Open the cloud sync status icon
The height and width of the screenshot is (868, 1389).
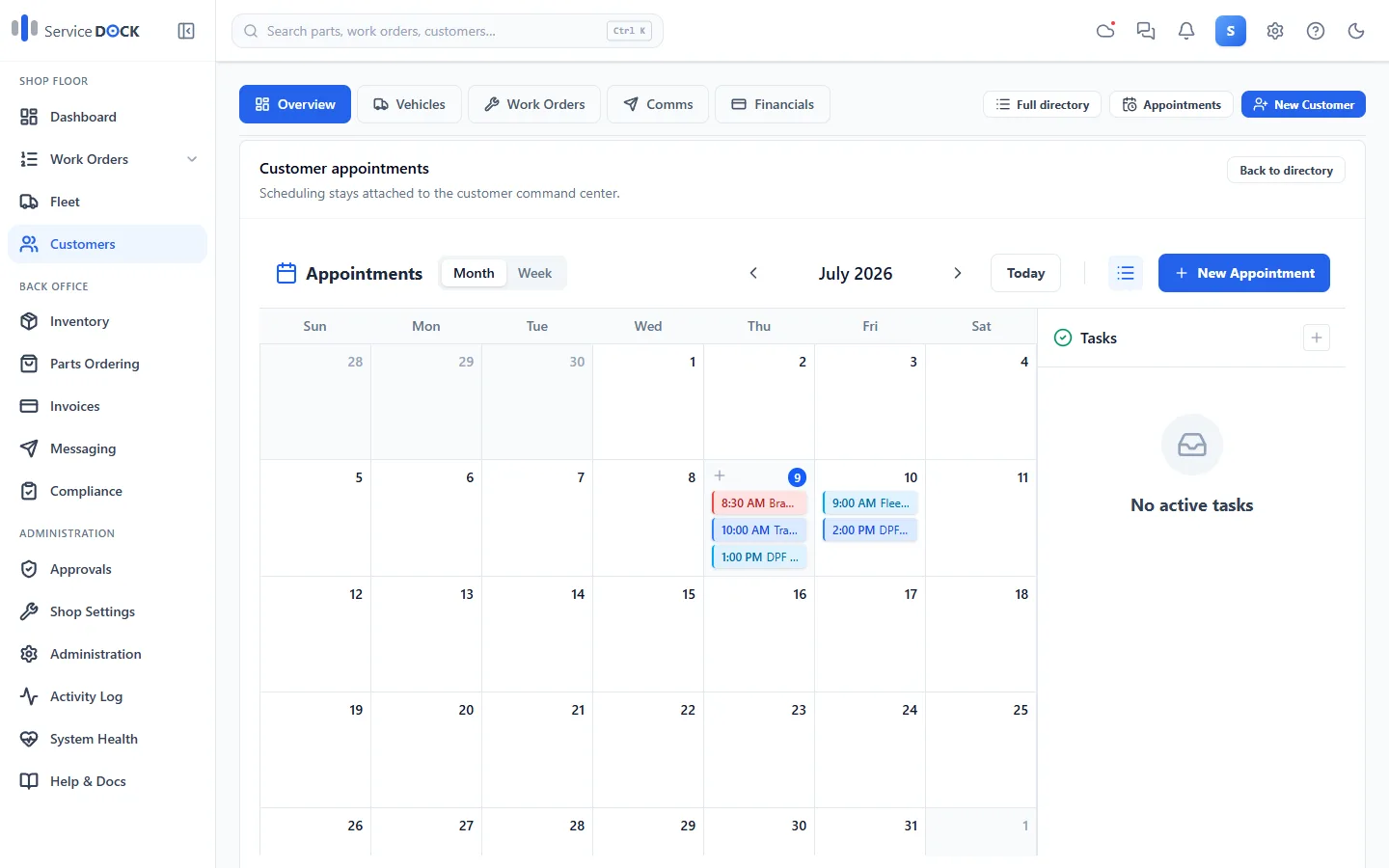pos(1105,31)
